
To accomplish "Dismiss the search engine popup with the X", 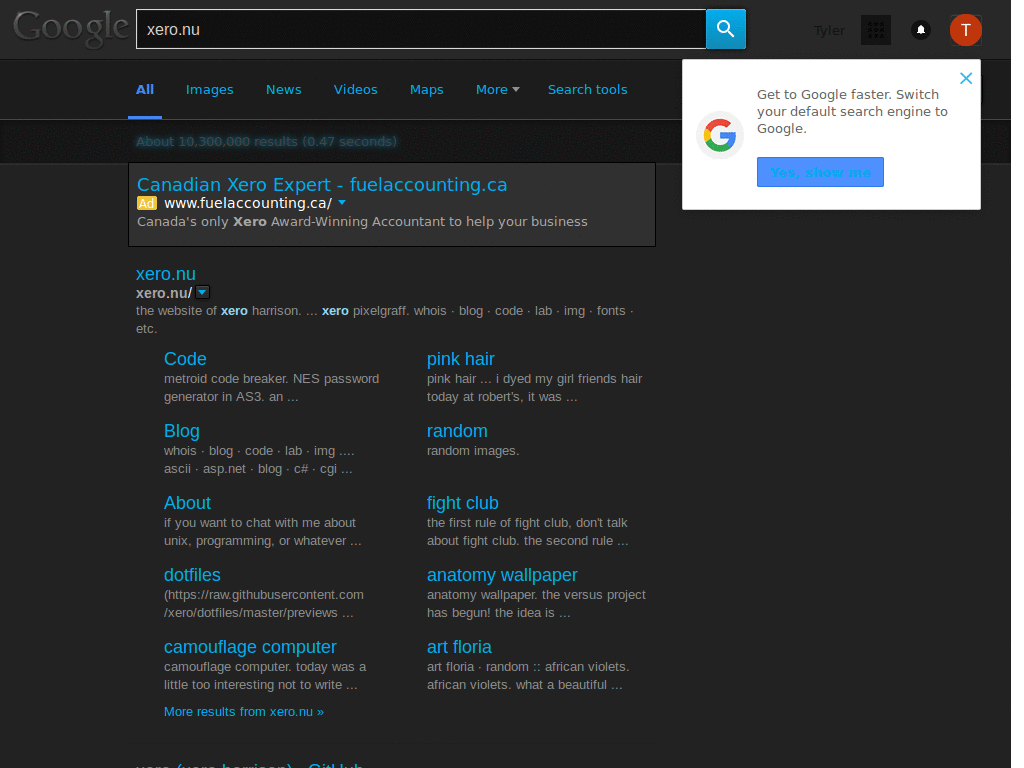I will 965,78.
